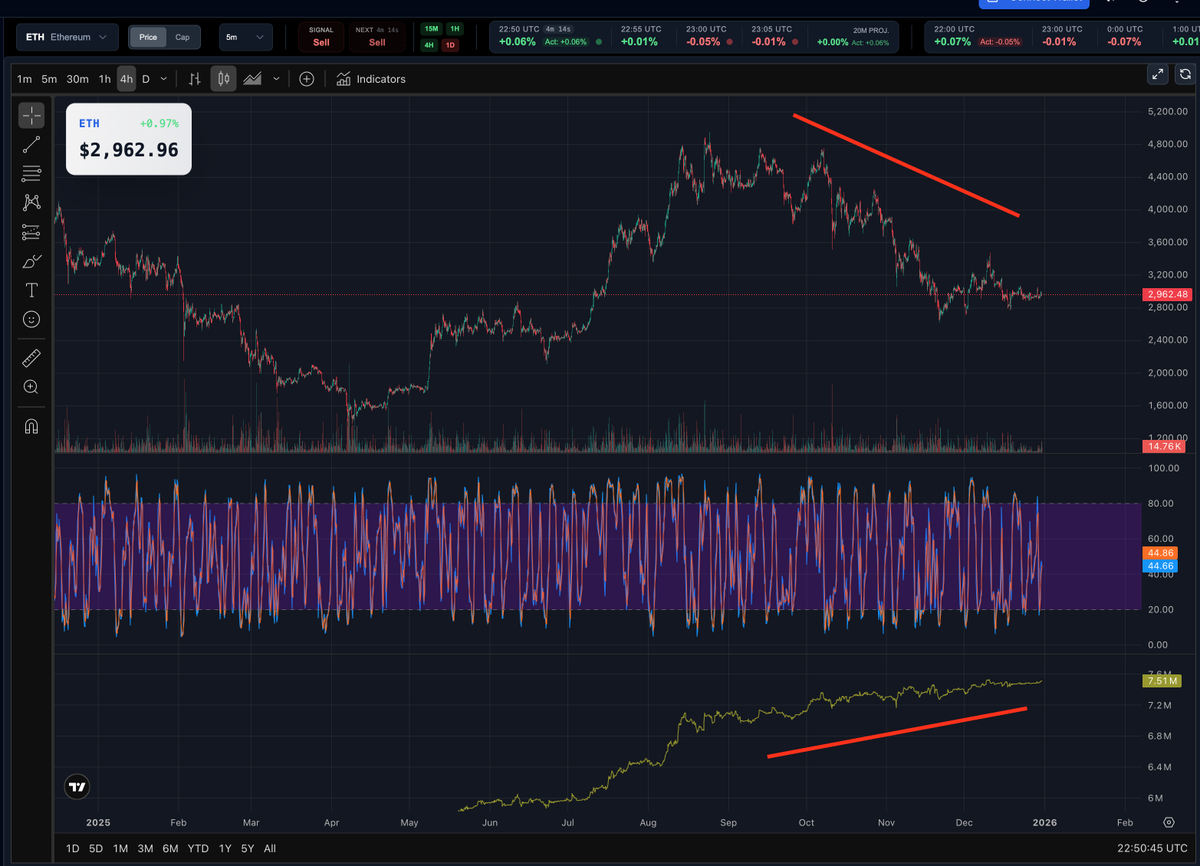Set date range to 6M
Image resolution: width=1200 pixels, height=866 pixels.
170,848
